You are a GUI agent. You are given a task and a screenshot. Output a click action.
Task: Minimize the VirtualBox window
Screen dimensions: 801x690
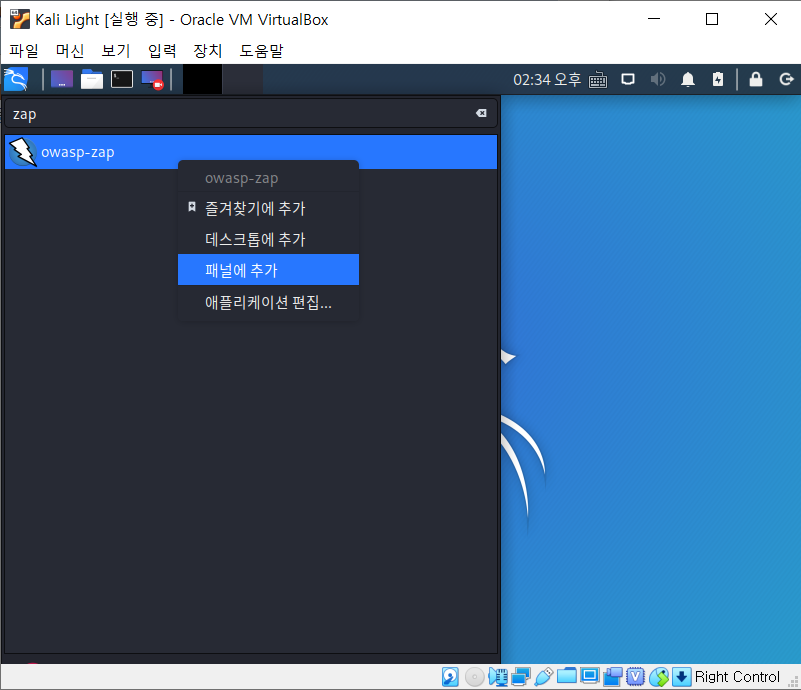pos(654,19)
